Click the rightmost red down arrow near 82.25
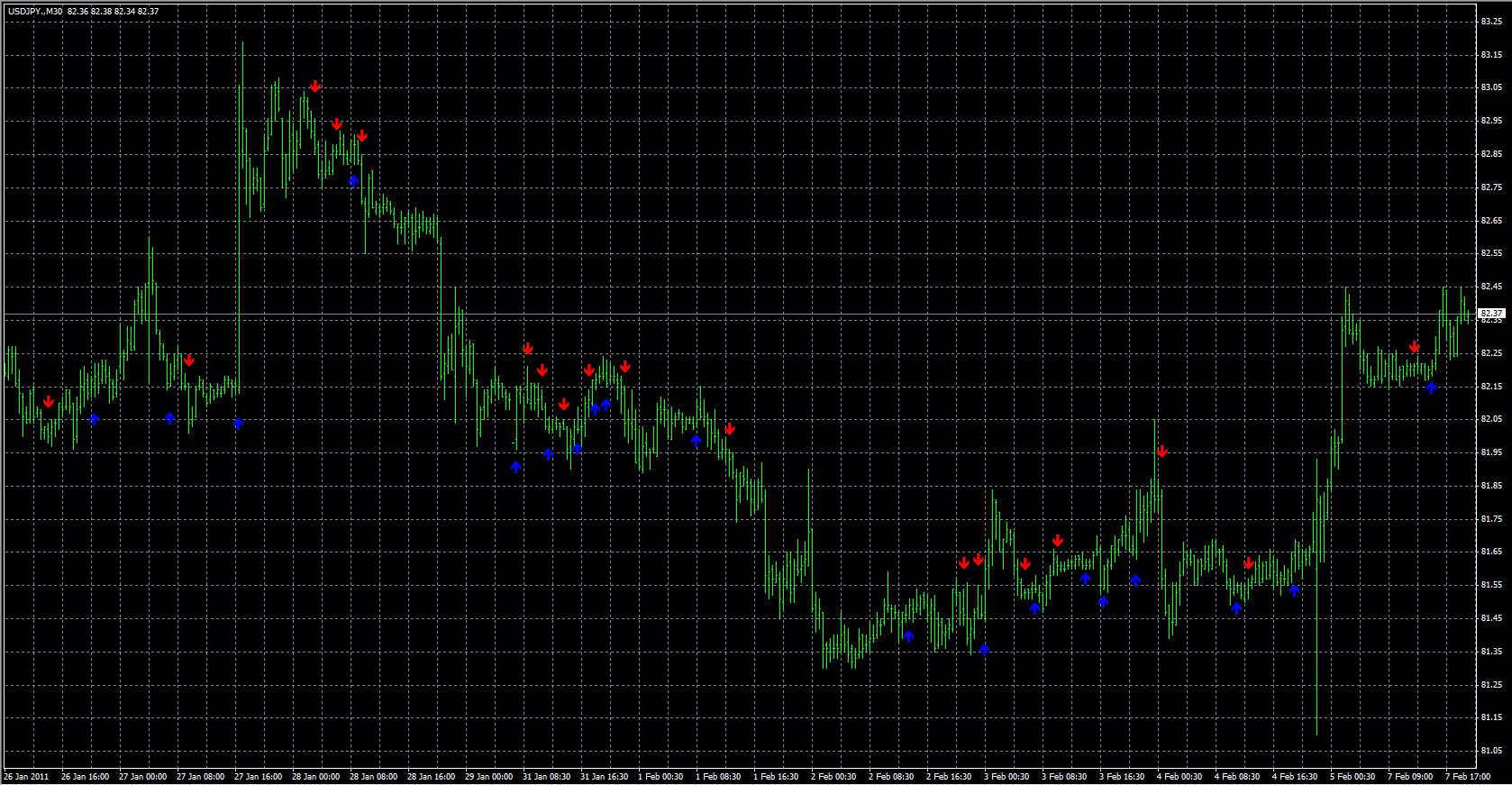The image size is (1512, 785). (x=1415, y=347)
